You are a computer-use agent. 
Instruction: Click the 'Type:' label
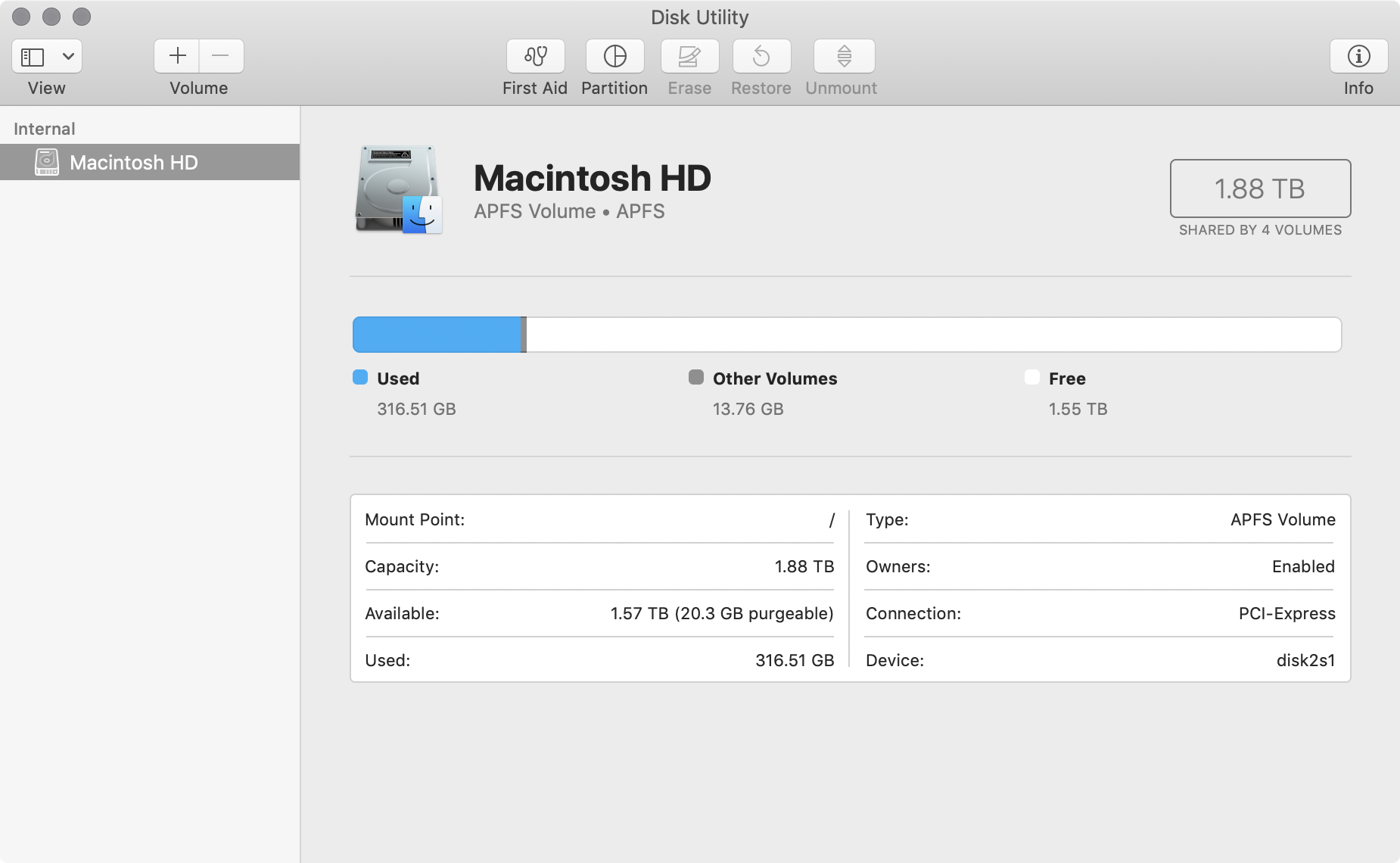pos(887,520)
